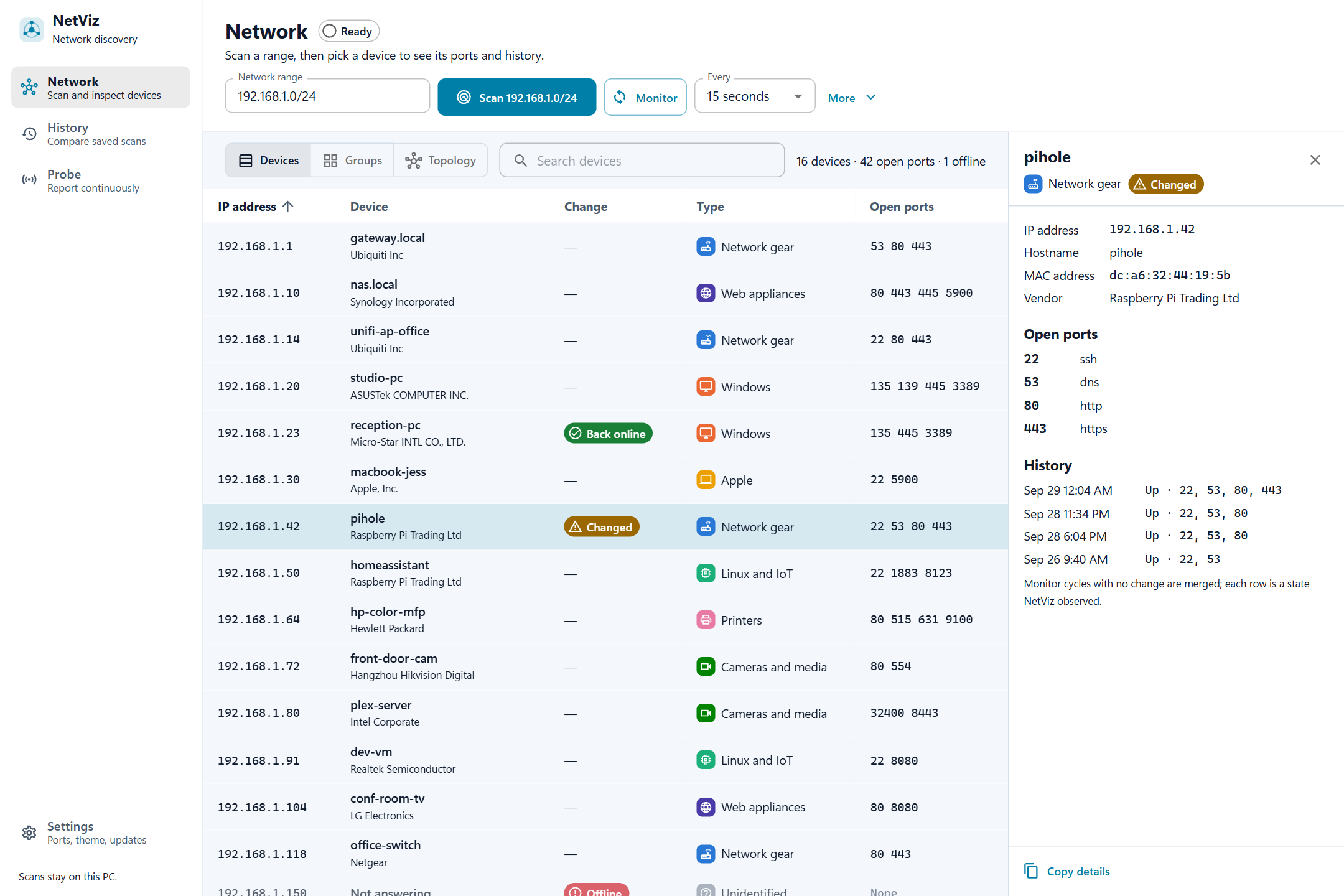Click the Apple type icon for macbook-jess
Image resolution: width=1344 pixels, height=896 pixels.
click(706, 480)
